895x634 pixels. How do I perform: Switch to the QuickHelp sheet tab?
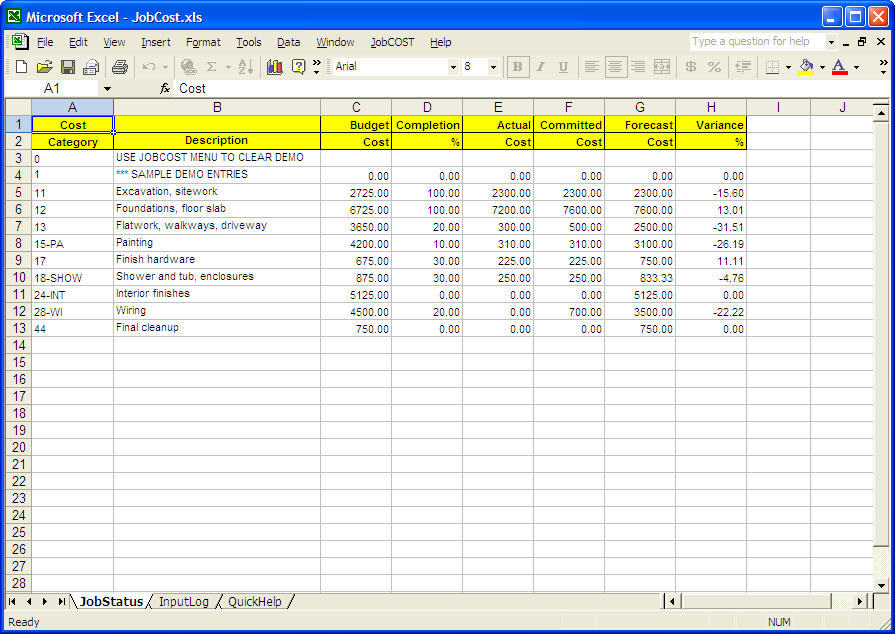255,602
